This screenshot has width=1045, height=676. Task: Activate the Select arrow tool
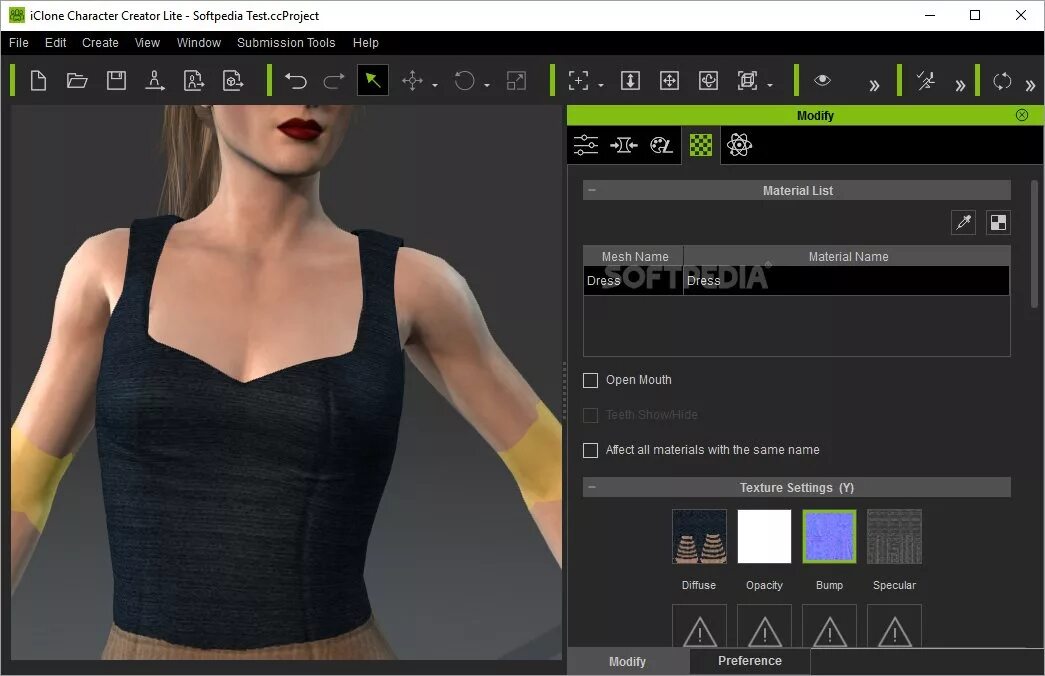pyautogui.click(x=373, y=81)
